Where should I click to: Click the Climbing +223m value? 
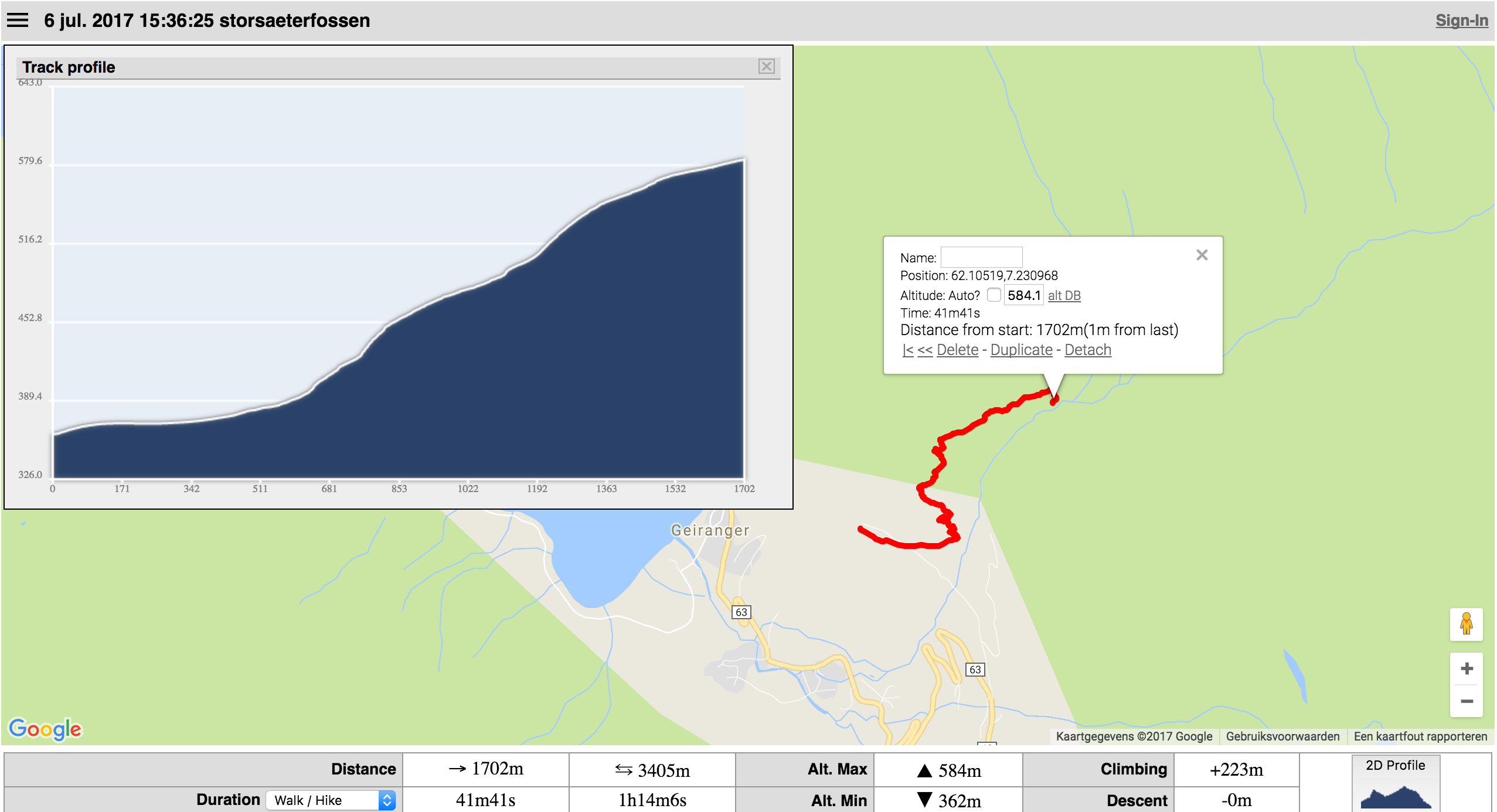pyautogui.click(x=1237, y=769)
